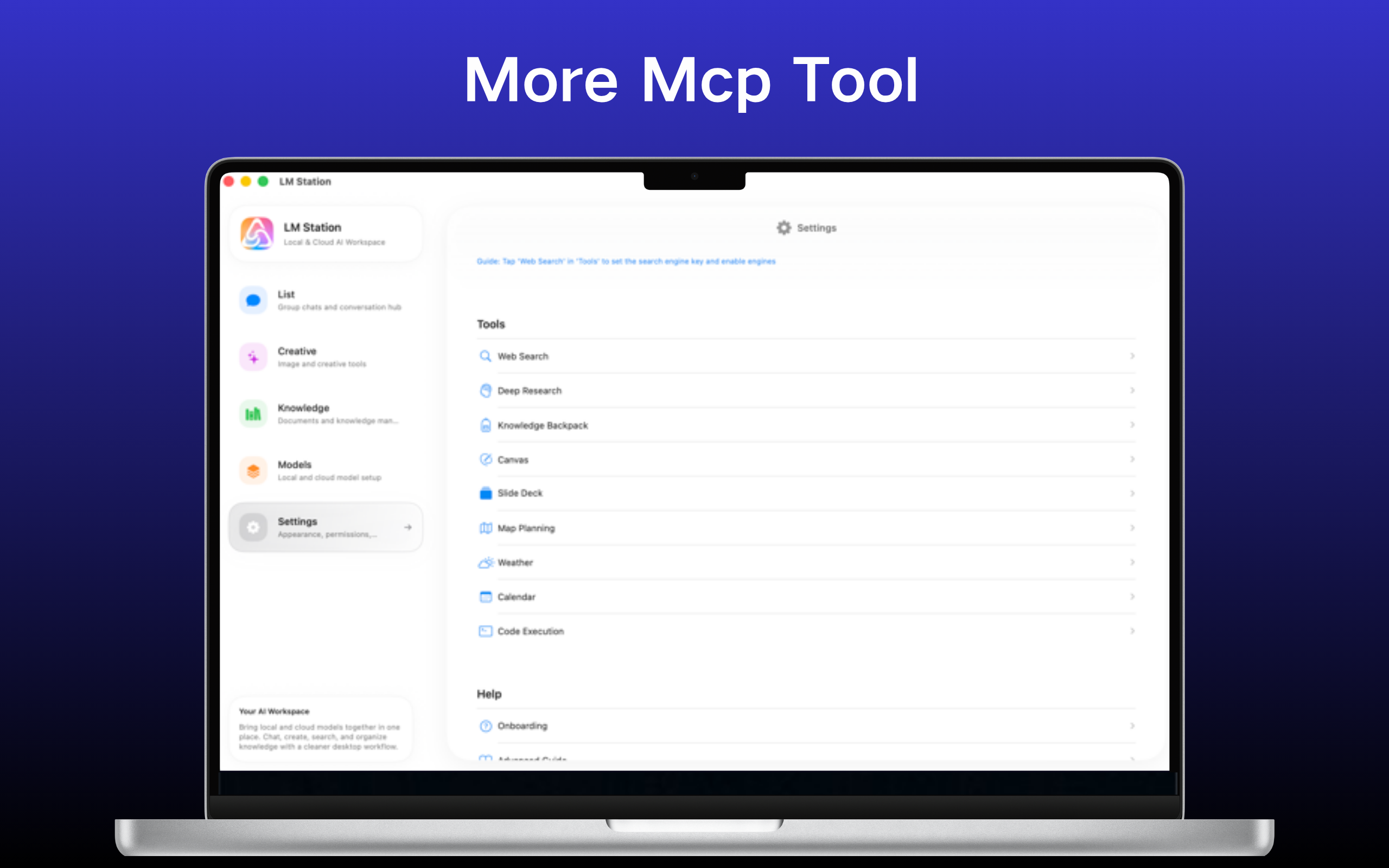Expand the Weather tool settings

point(1132,562)
